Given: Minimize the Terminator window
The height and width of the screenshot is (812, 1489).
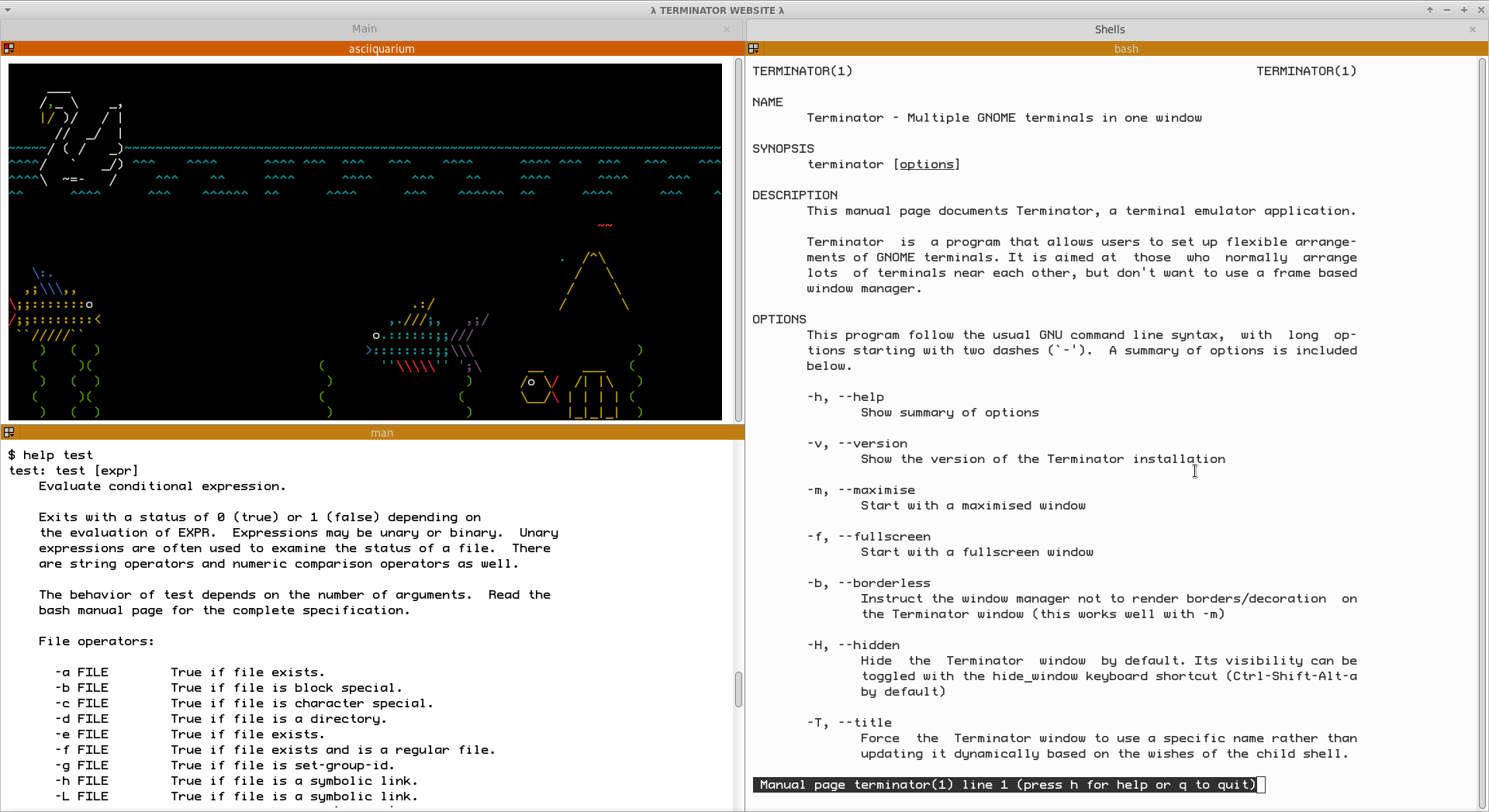Looking at the screenshot, I should [x=1446, y=10].
